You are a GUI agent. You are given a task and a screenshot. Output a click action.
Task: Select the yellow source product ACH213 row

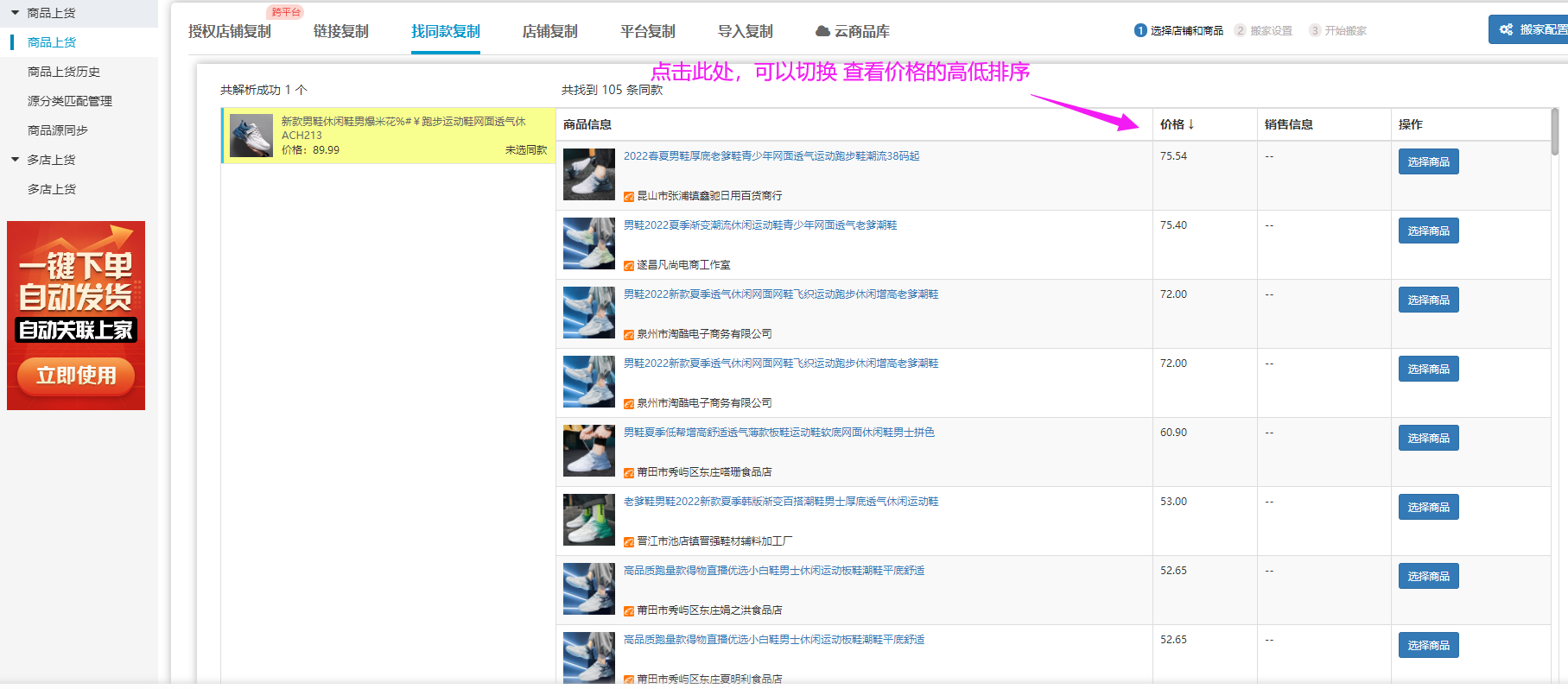point(389,136)
